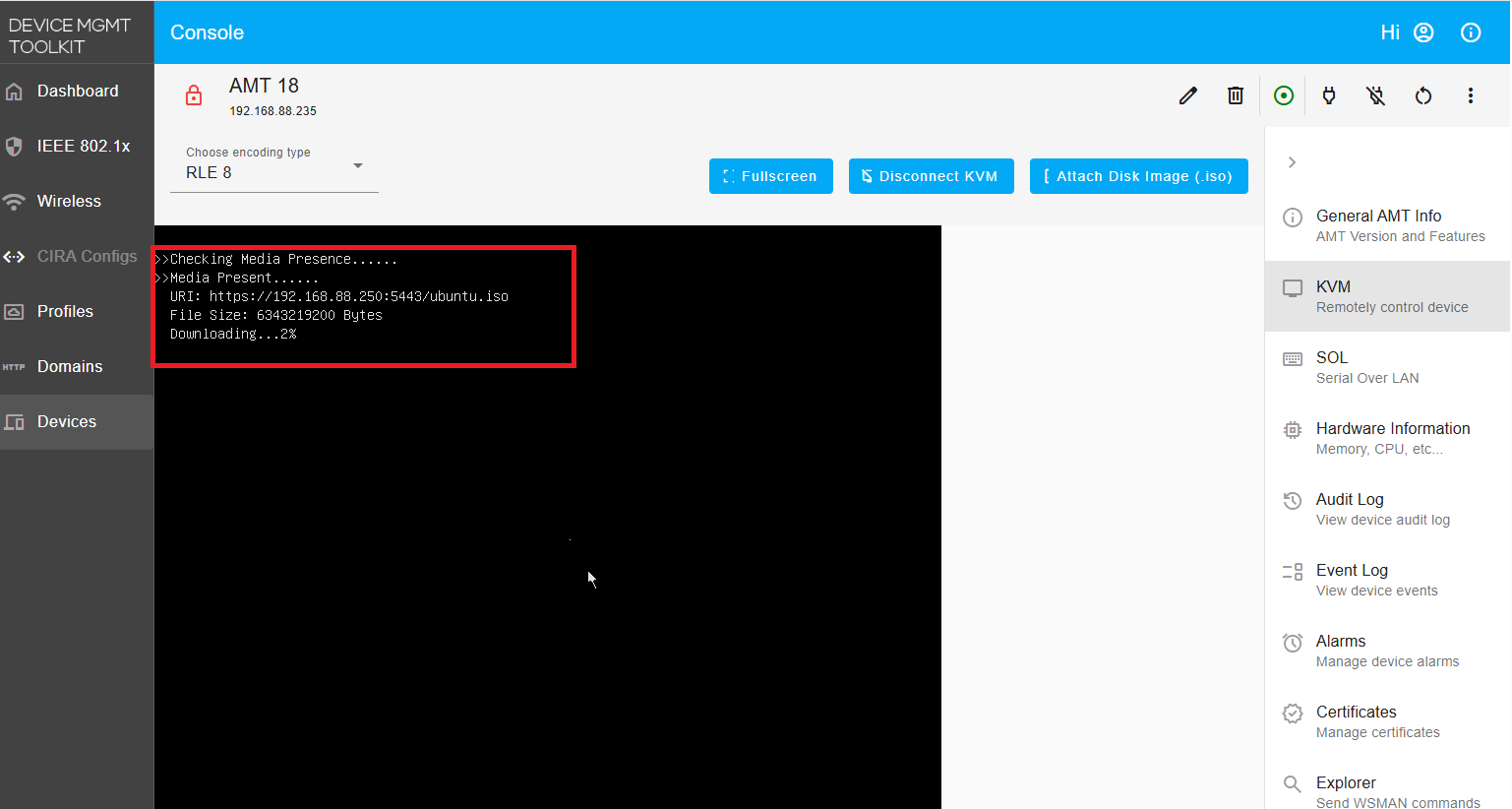Click the General AMT Info circle icon
1512x809 pixels.
1293,218
